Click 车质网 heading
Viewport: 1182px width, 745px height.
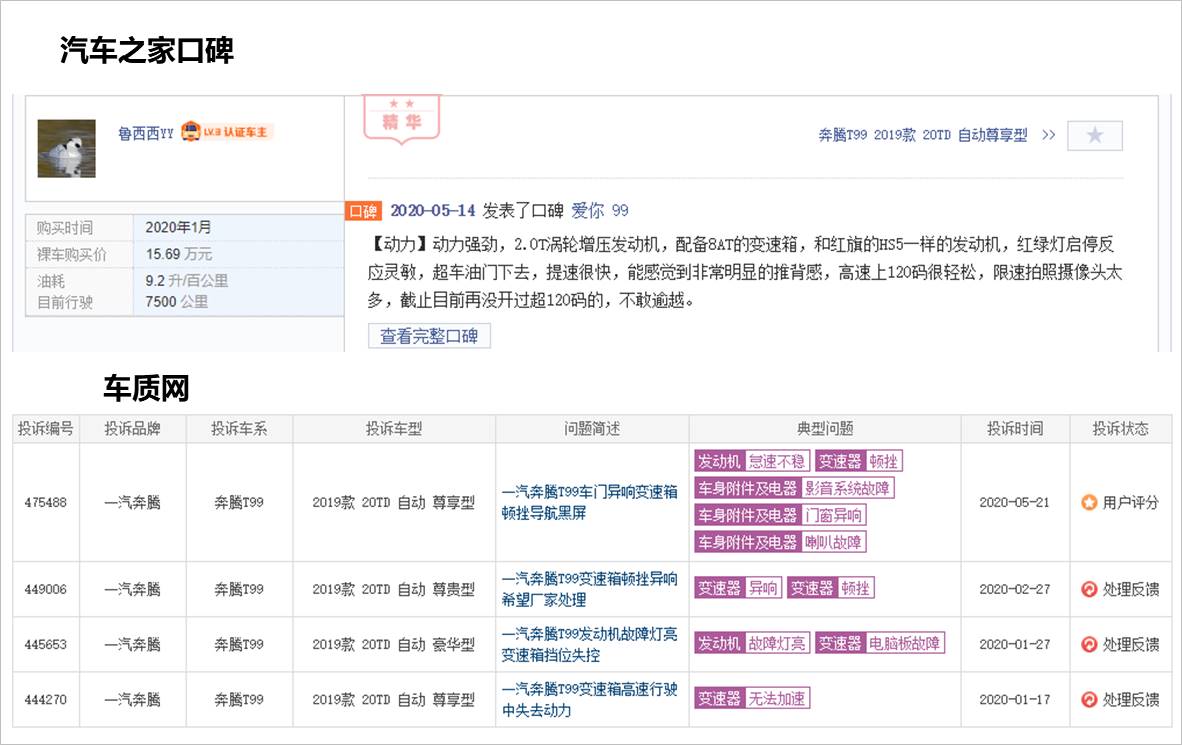pyautogui.click(x=146, y=388)
